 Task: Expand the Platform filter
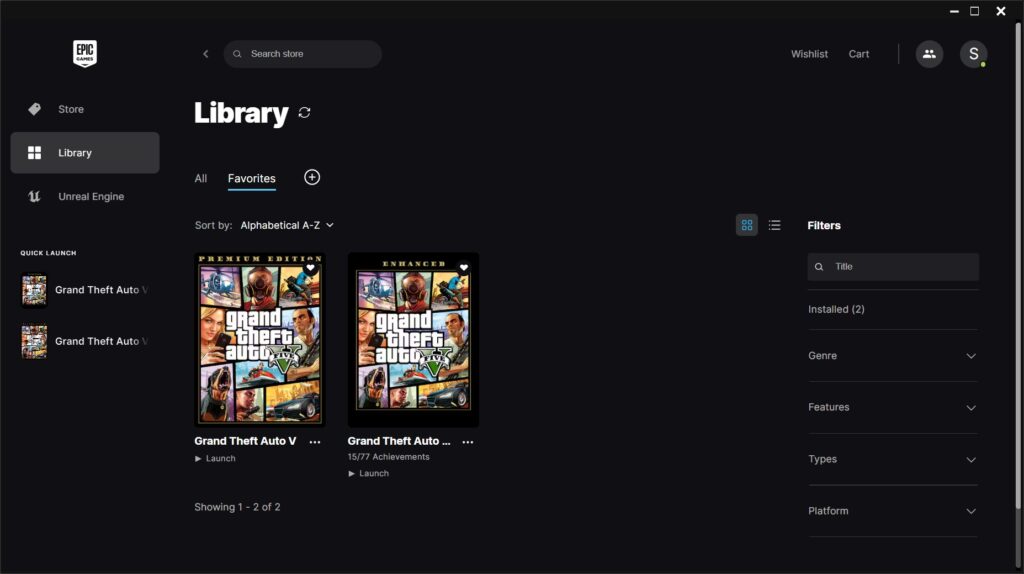[893, 511]
